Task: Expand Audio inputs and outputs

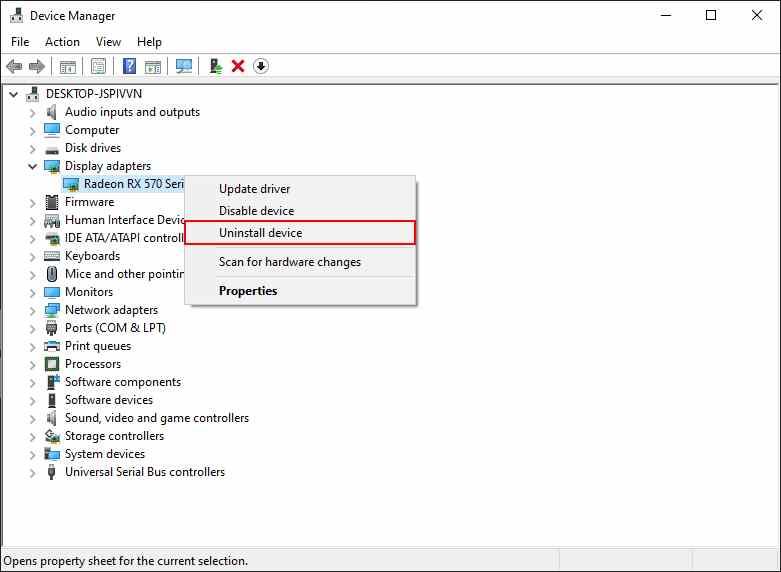Action: pyautogui.click(x=33, y=113)
